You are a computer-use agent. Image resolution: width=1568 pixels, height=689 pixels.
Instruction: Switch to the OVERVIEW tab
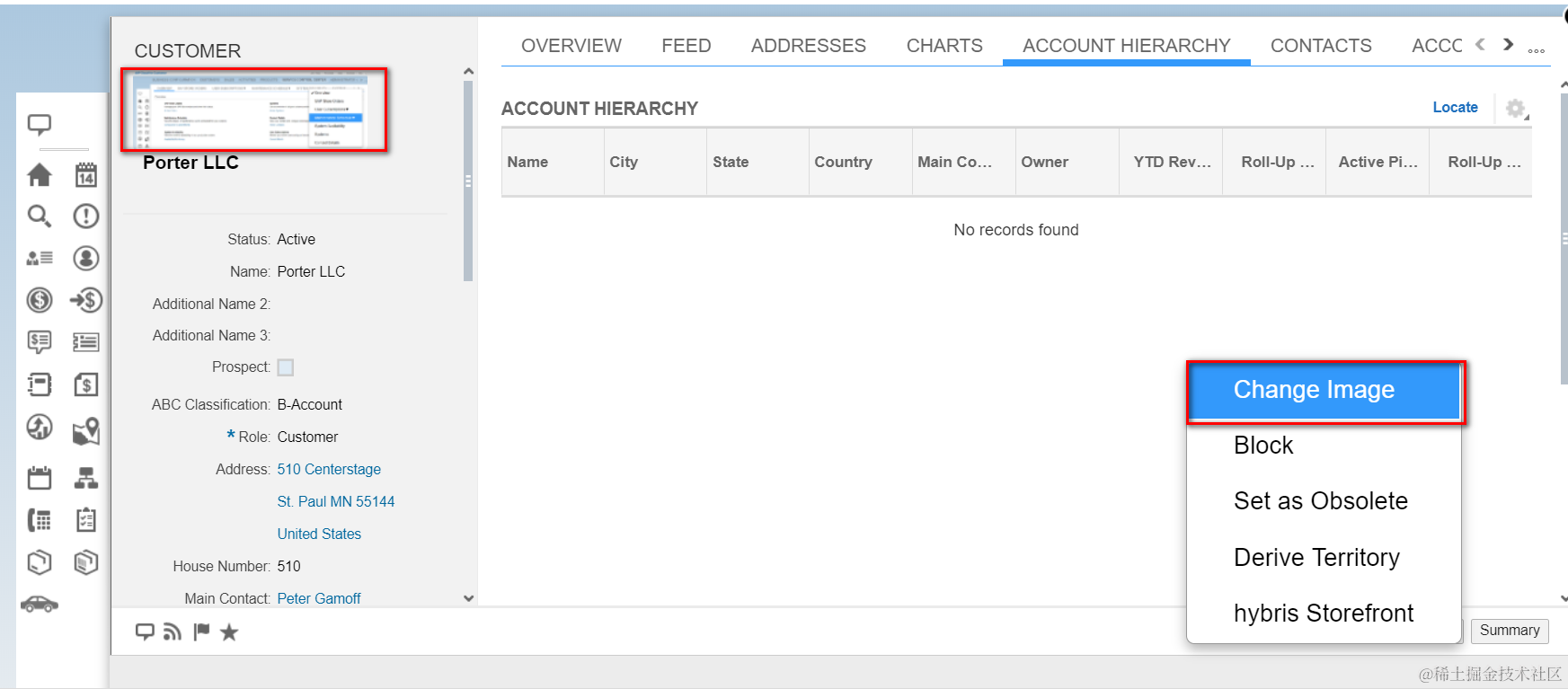click(x=571, y=46)
